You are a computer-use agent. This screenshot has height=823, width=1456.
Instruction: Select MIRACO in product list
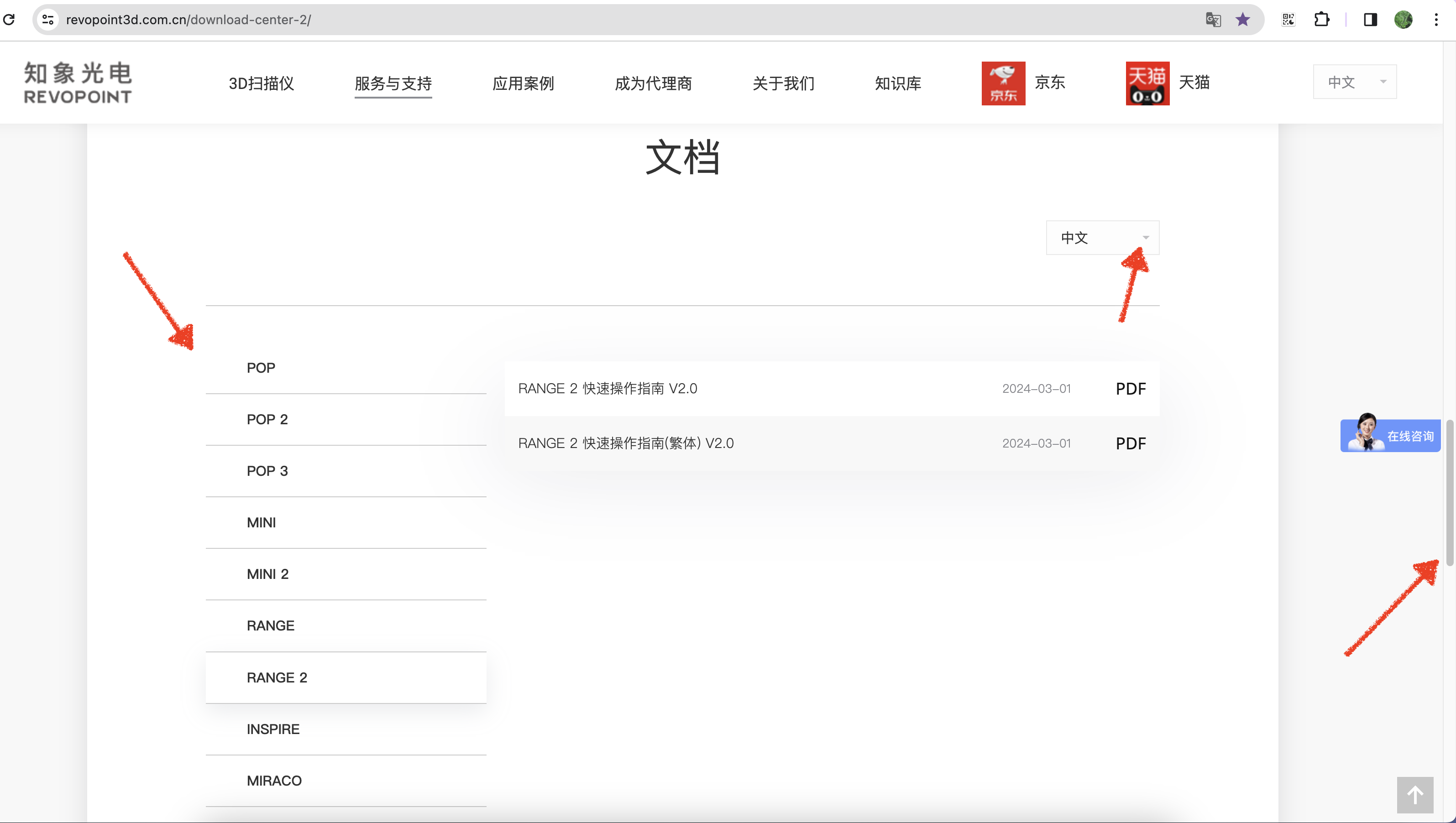coord(274,781)
